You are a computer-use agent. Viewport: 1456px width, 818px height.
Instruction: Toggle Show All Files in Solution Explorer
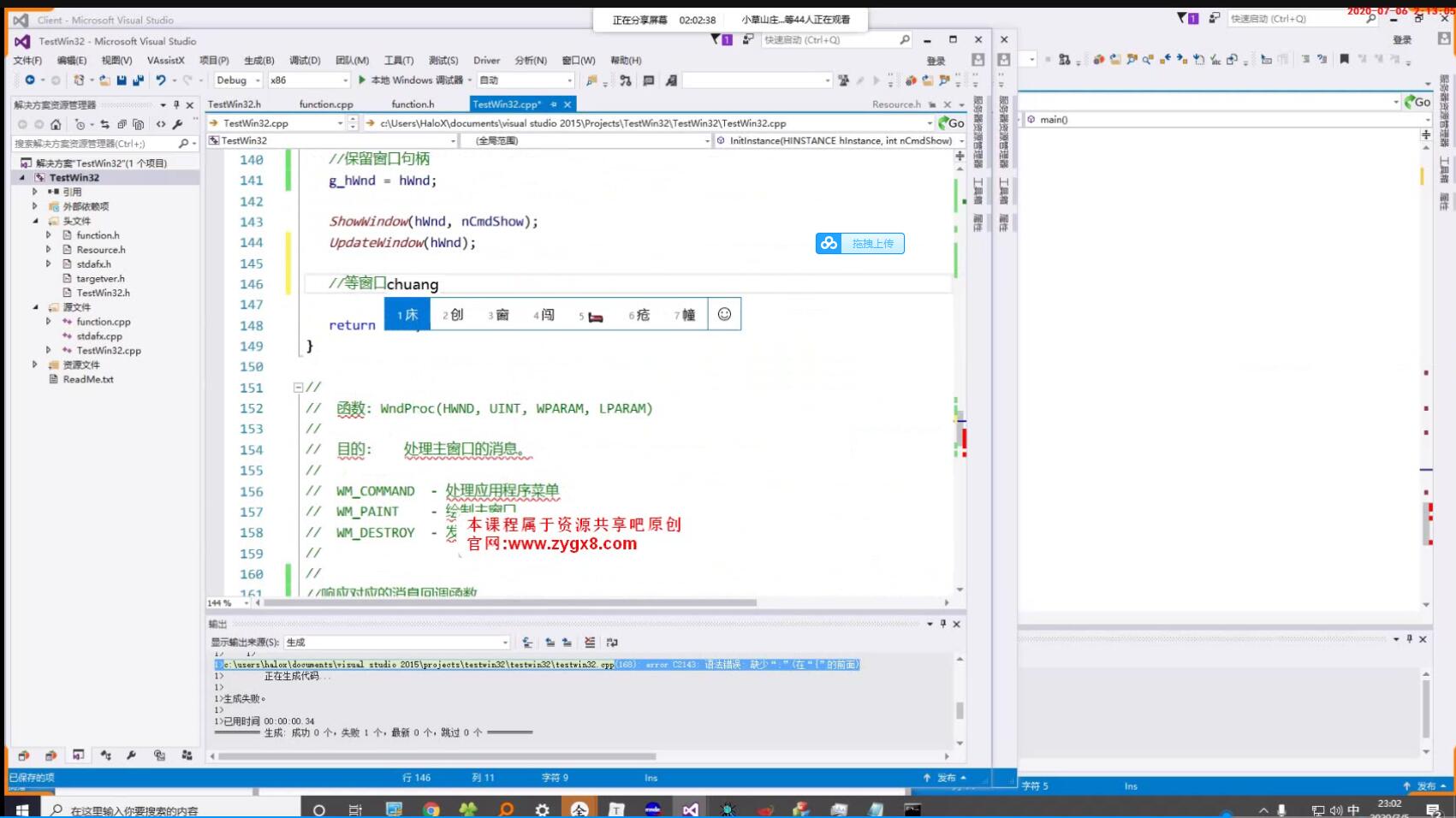pos(138,124)
